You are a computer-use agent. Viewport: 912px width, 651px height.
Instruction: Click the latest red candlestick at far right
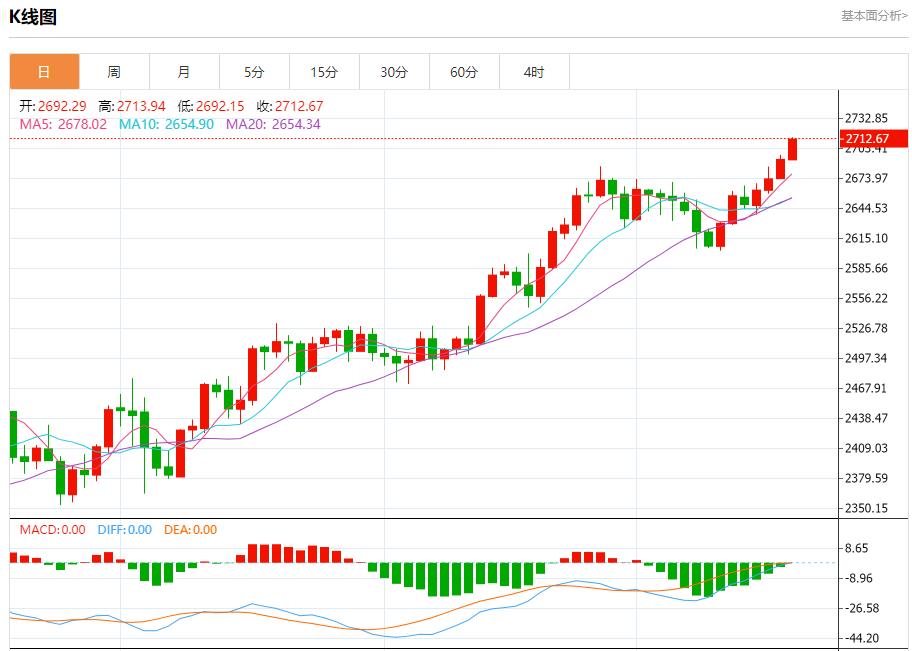(792, 149)
